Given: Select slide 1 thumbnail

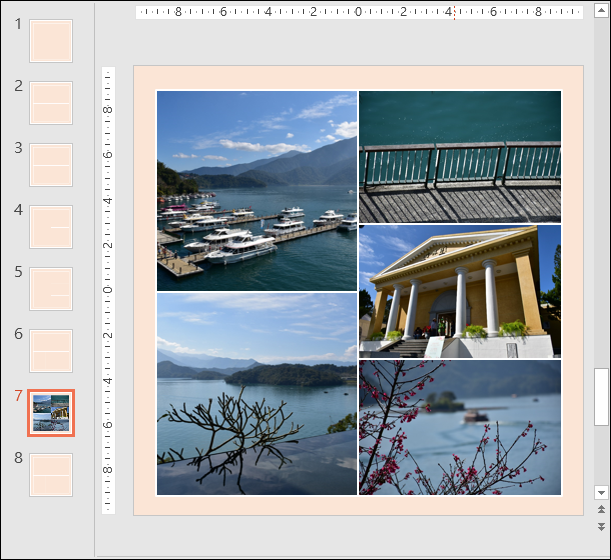Looking at the screenshot, I should tap(51, 41).
